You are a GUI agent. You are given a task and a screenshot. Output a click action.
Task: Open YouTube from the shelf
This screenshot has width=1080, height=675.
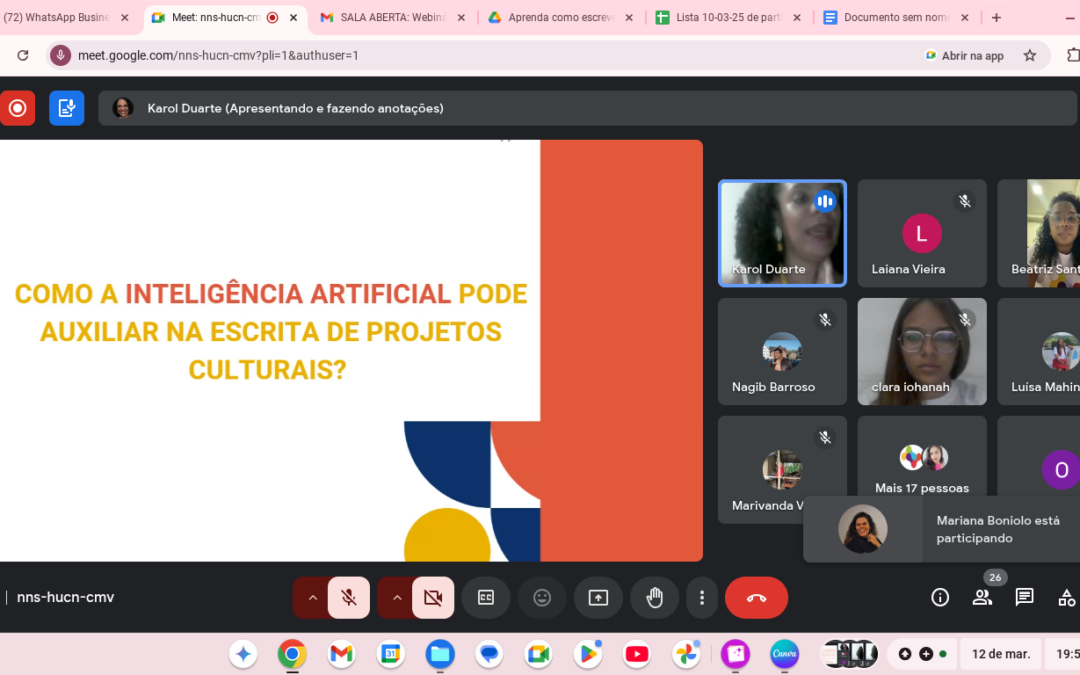click(637, 654)
